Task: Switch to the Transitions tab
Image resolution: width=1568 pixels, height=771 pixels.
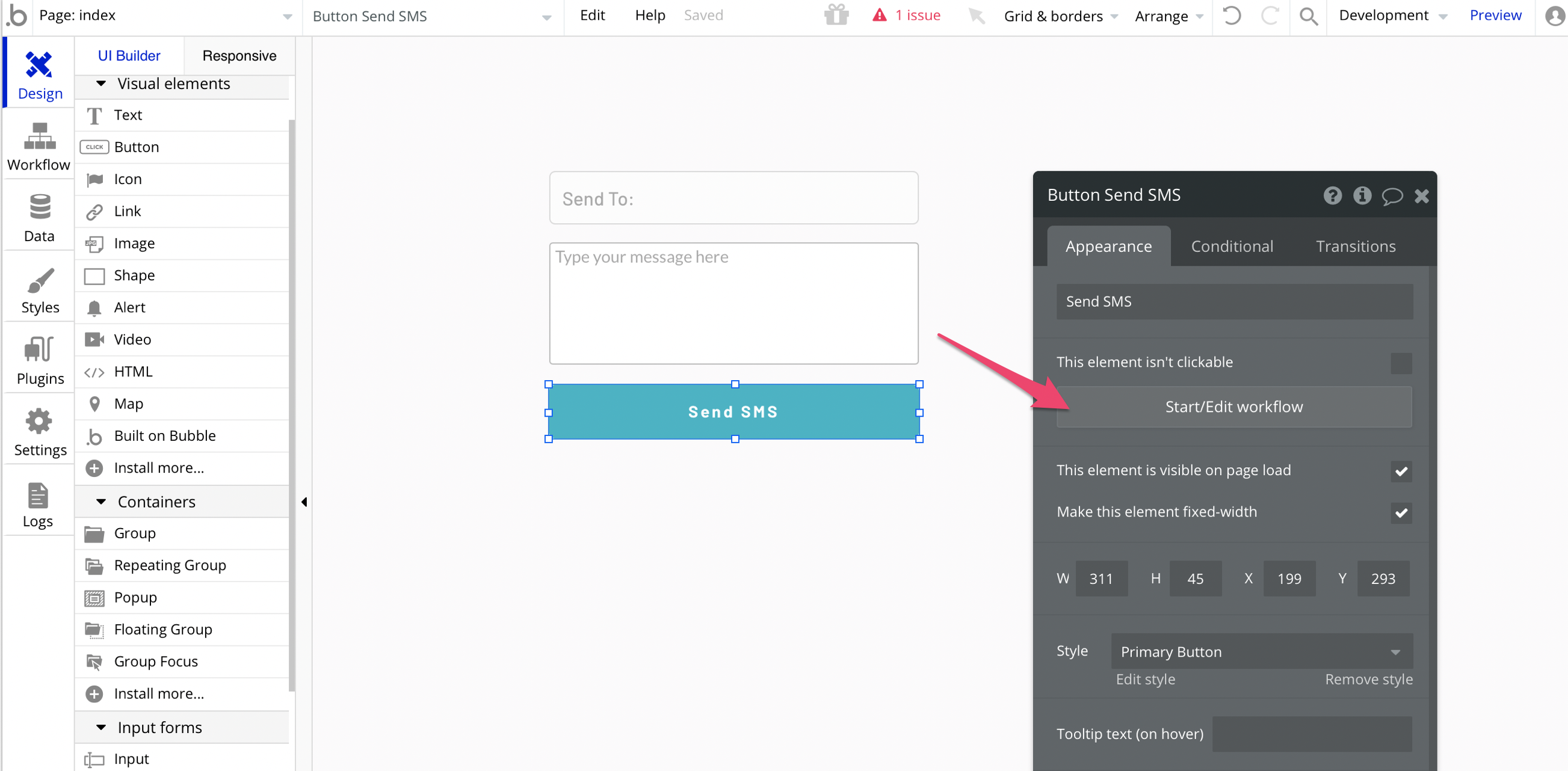Action: [1355, 247]
